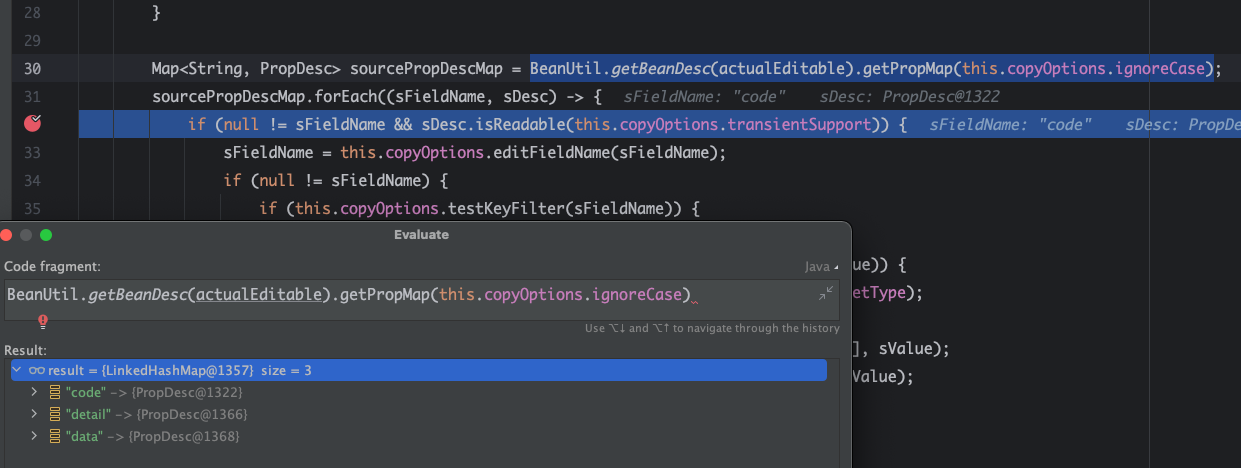The height and width of the screenshot is (468, 1241).
Task: Open the Java language dropdown
Action: pyautogui.click(x=821, y=267)
